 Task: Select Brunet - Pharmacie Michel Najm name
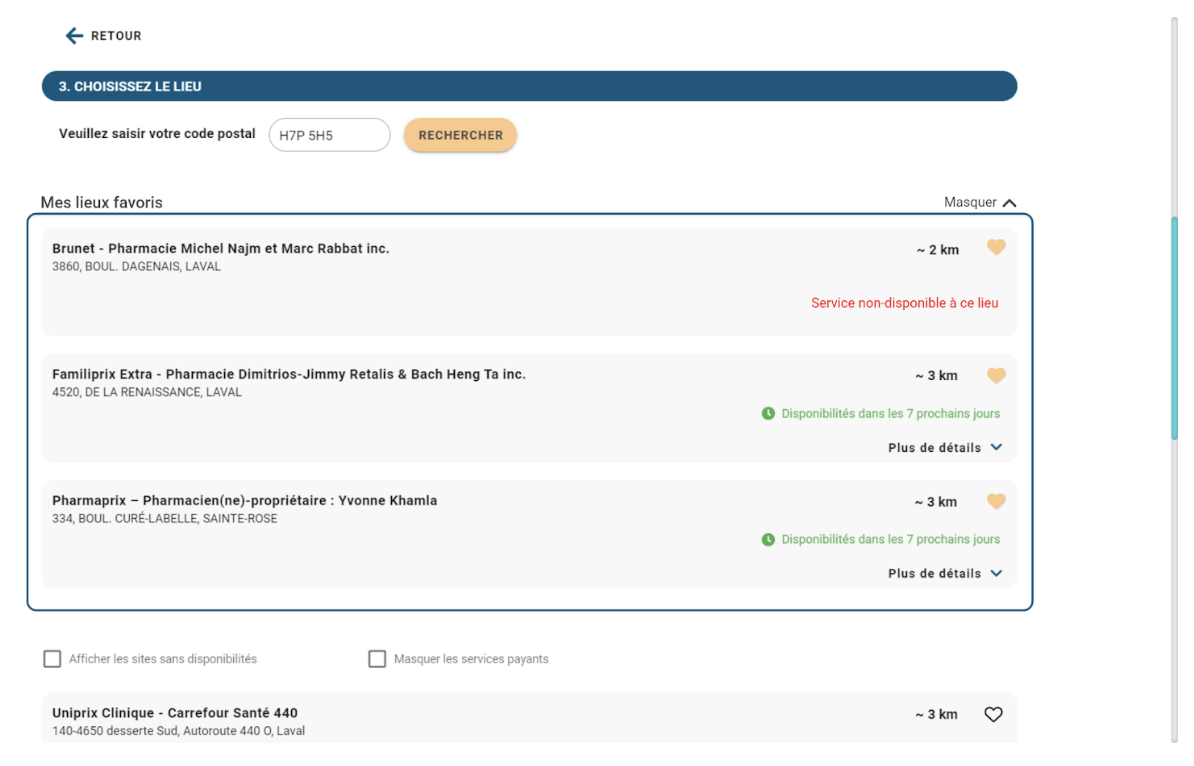[220, 248]
